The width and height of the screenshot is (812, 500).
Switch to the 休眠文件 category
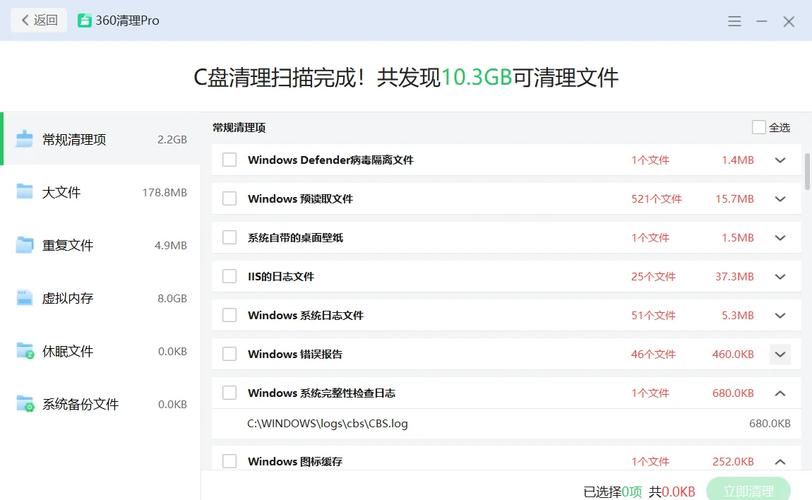coord(100,351)
